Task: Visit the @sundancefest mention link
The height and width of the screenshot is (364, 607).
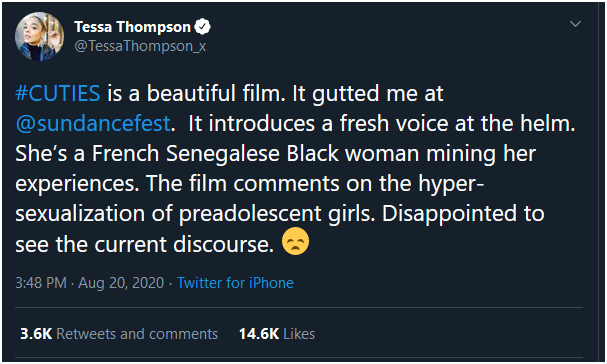Action: (x=93, y=124)
